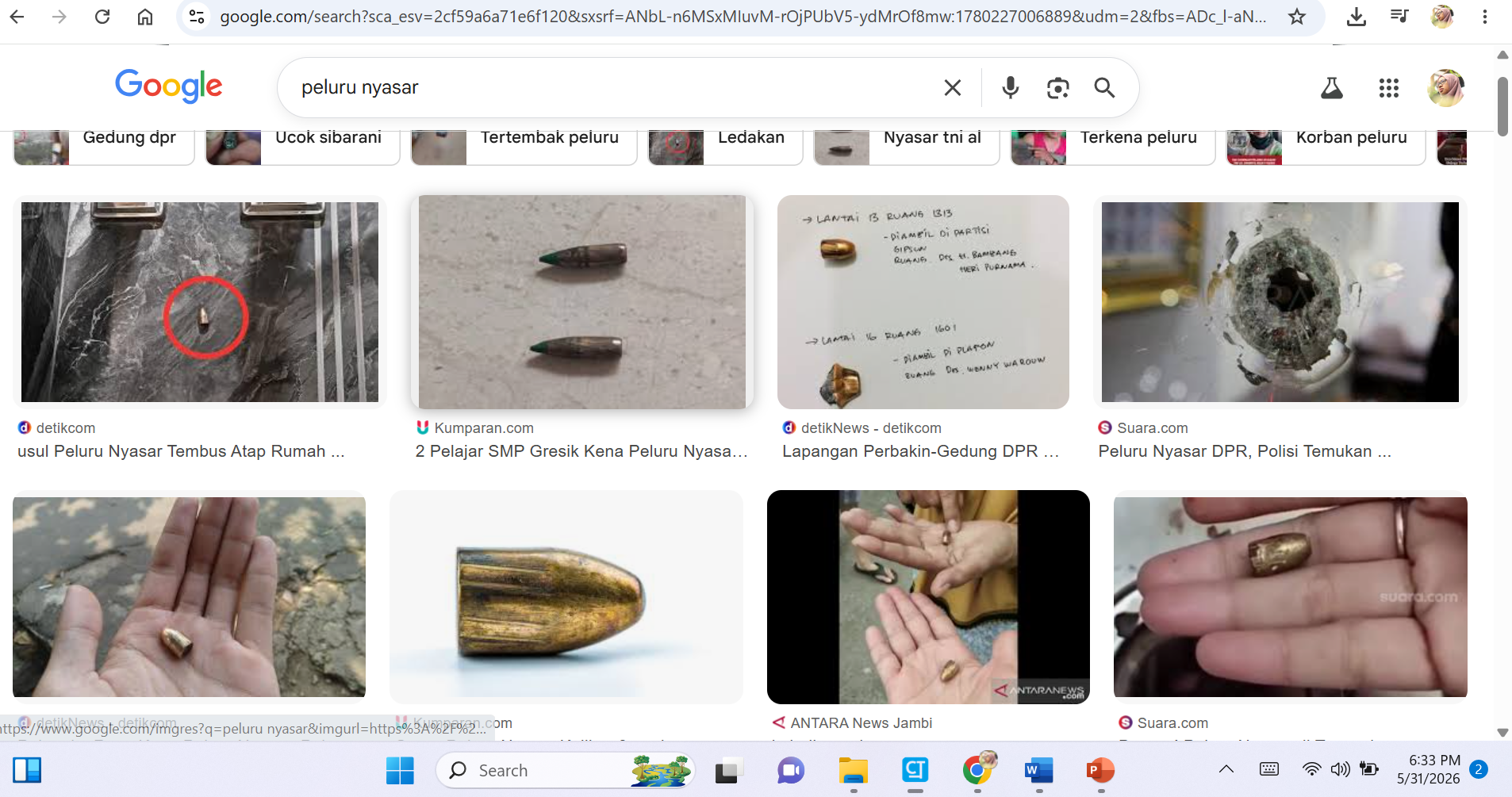Open Task View on the taskbar
1512x797 pixels.
pos(727,770)
